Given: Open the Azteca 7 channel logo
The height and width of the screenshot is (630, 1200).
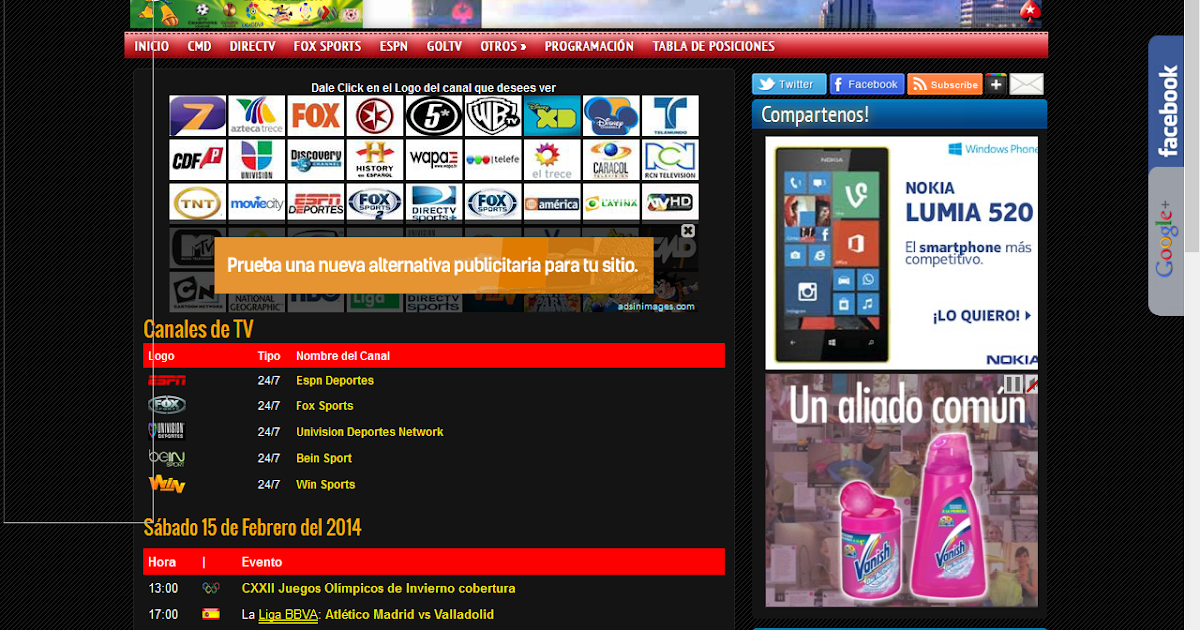Looking at the screenshot, I should (198, 116).
